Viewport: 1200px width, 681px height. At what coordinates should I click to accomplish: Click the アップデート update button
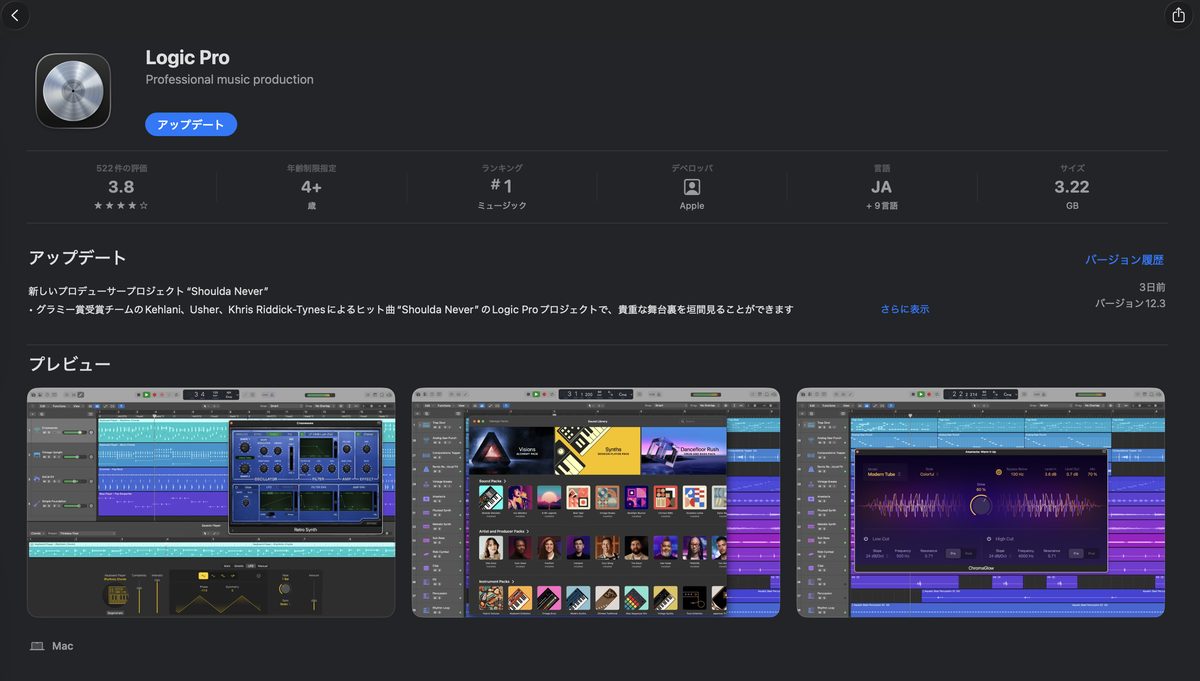pos(191,124)
